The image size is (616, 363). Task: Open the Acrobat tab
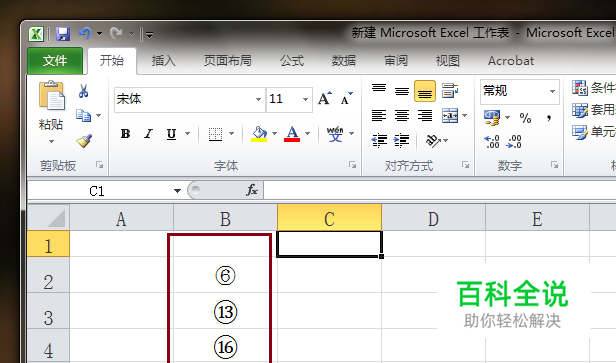511,61
